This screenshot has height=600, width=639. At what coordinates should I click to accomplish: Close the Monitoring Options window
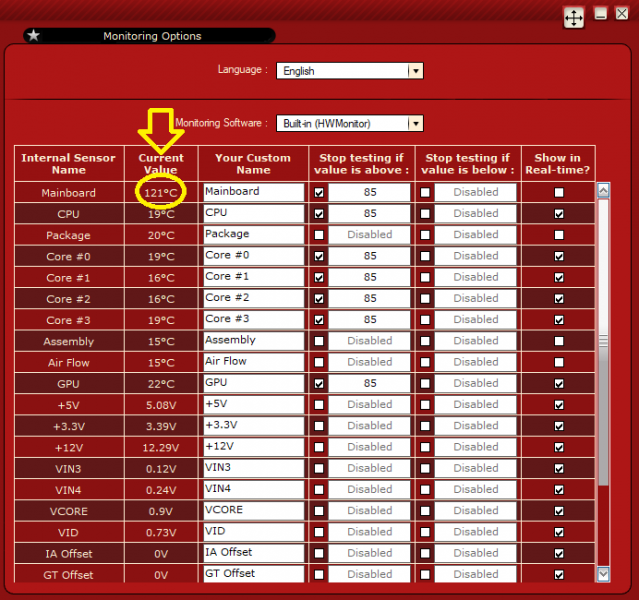point(622,14)
